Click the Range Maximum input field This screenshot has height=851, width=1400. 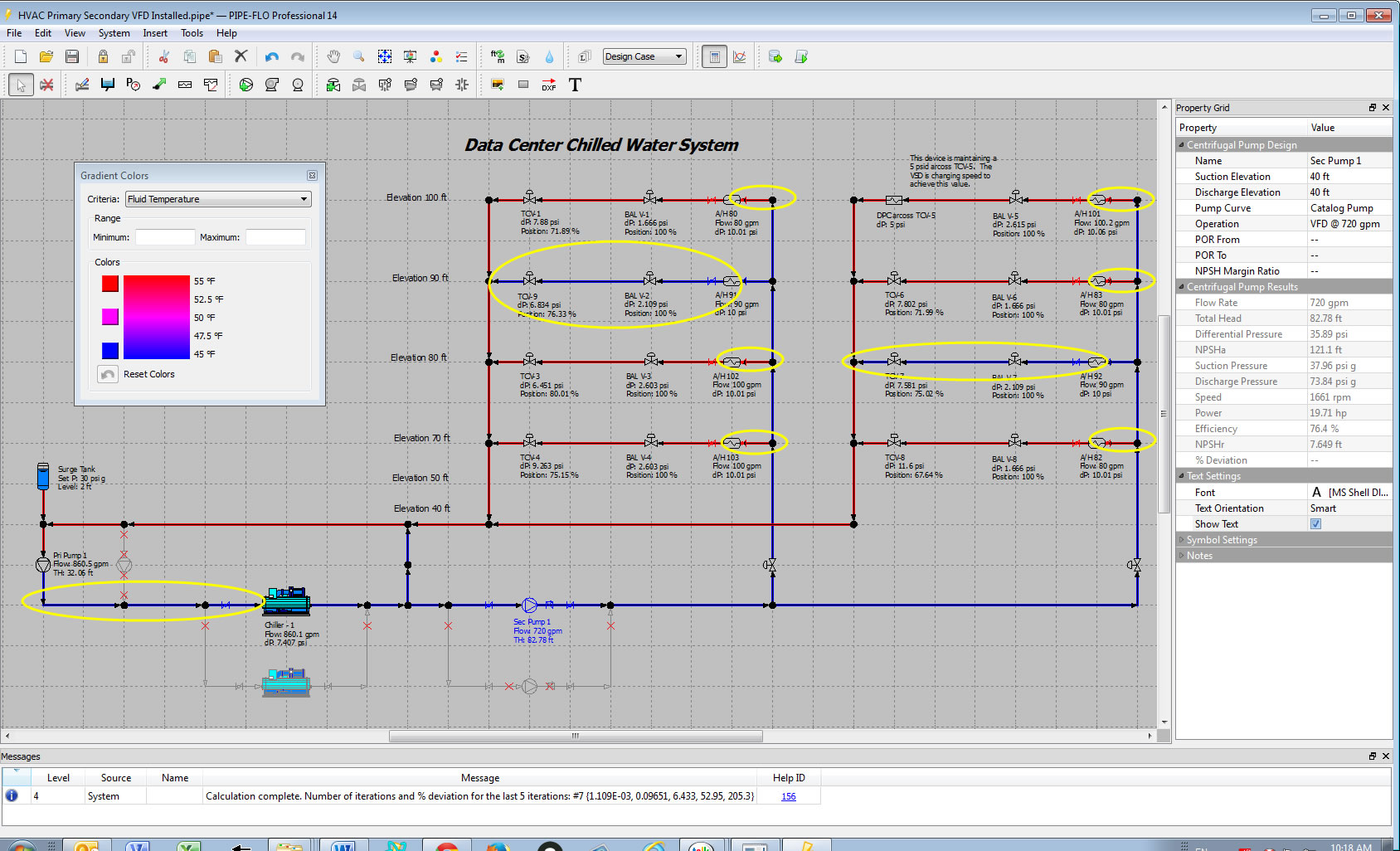tap(275, 237)
